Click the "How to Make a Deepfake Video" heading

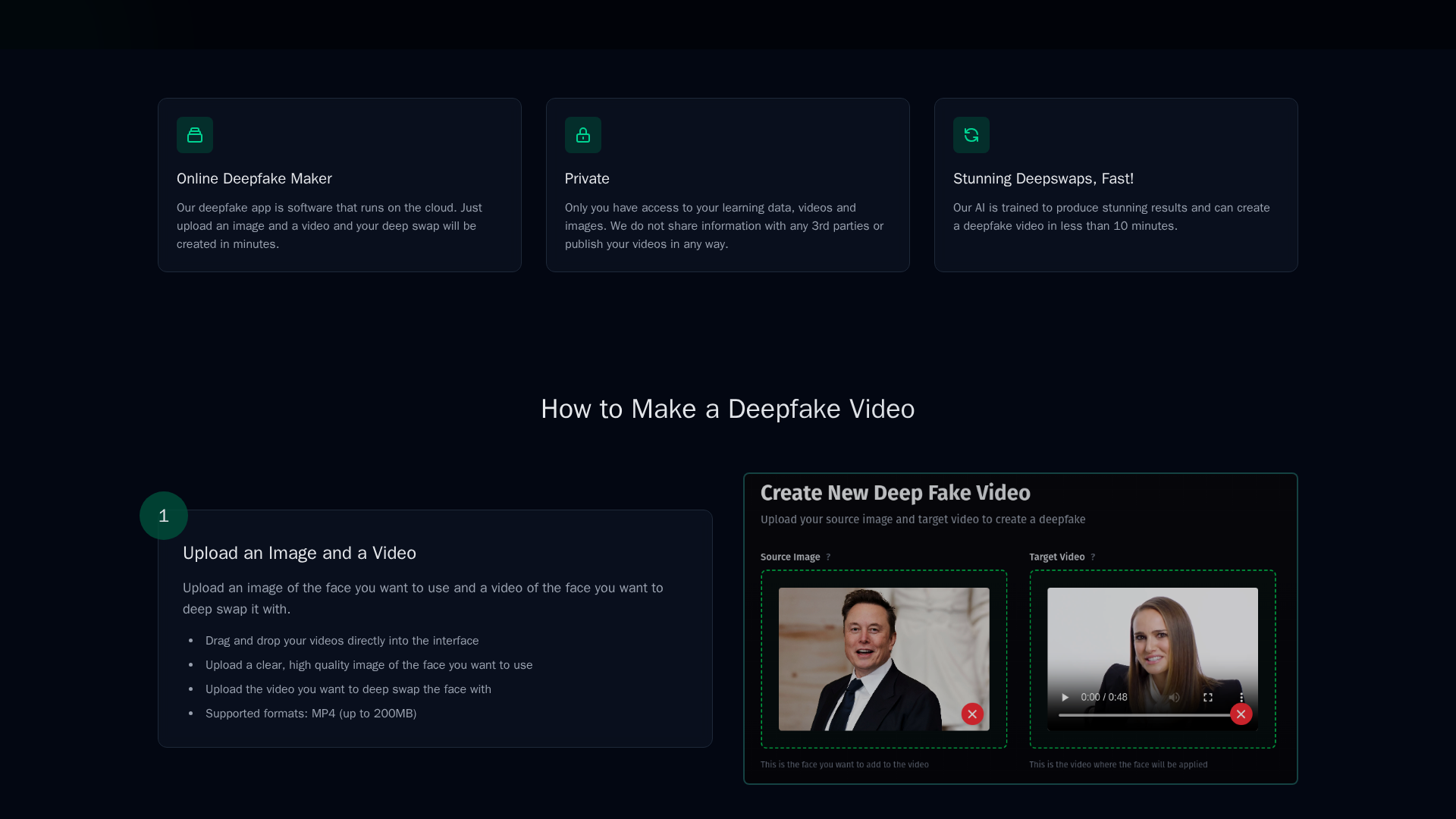click(x=728, y=409)
